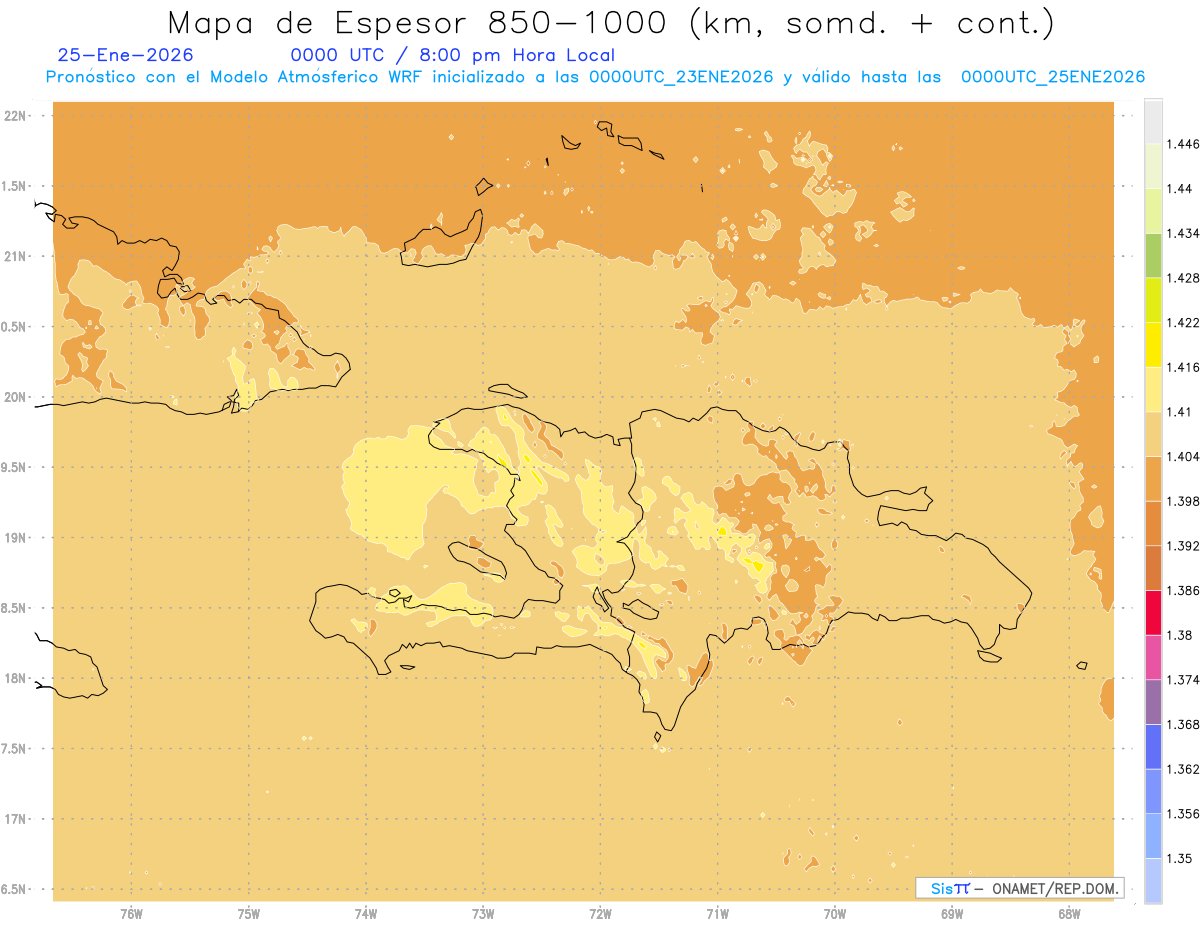Click the '69W' longitude label
Screen dimensions: 1200x927
coord(952,914)
